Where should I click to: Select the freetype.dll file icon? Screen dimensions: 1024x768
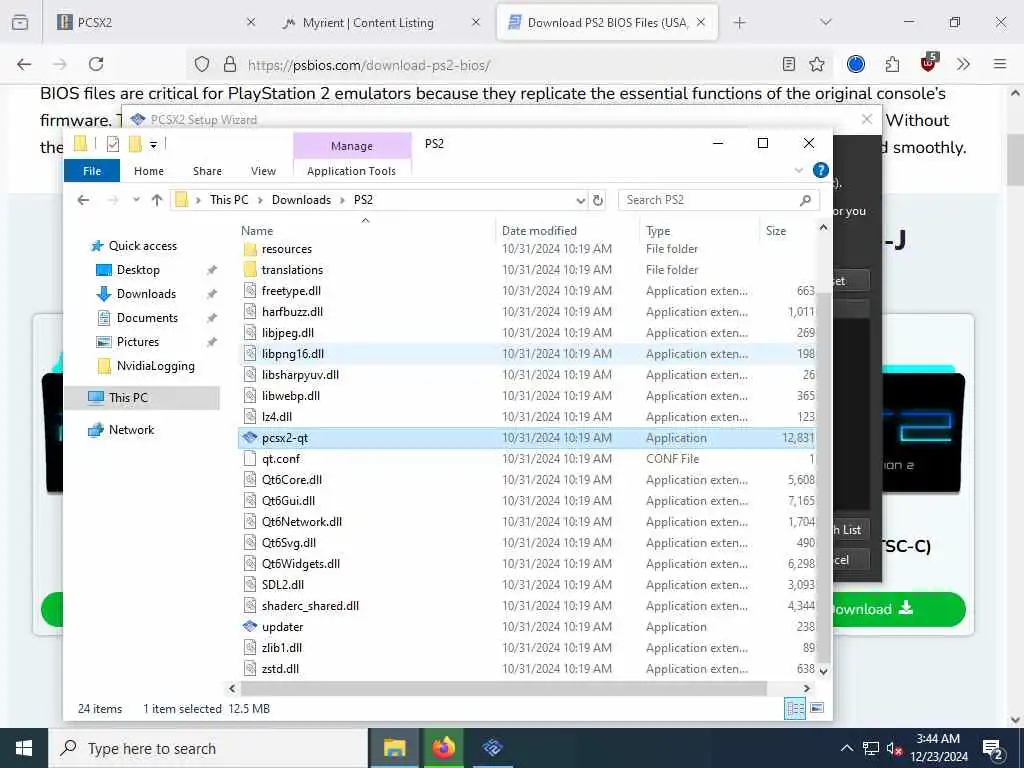[249, 291]
